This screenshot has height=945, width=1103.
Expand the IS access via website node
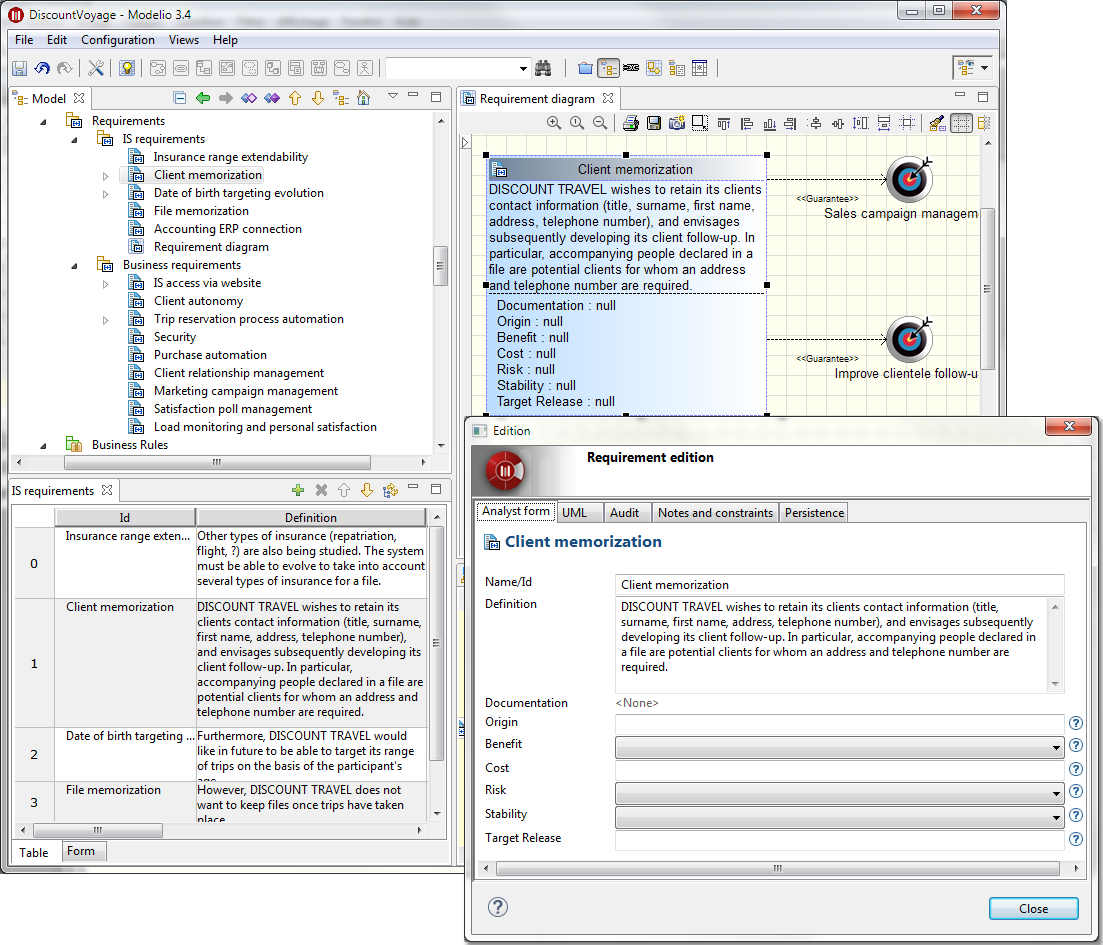point(106,284)
